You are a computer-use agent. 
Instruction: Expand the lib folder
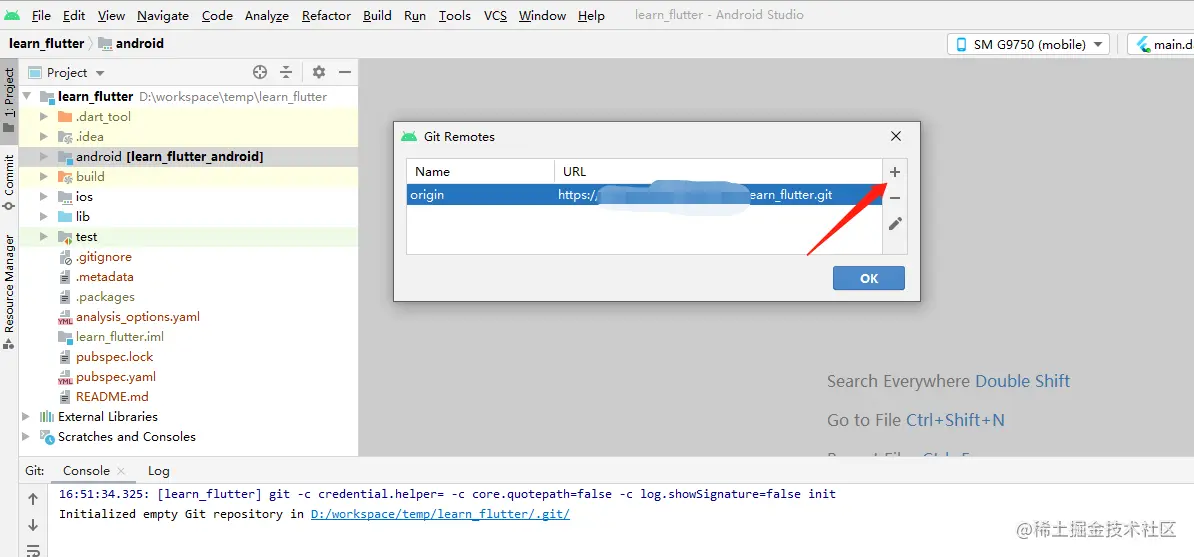coord(43,216)
